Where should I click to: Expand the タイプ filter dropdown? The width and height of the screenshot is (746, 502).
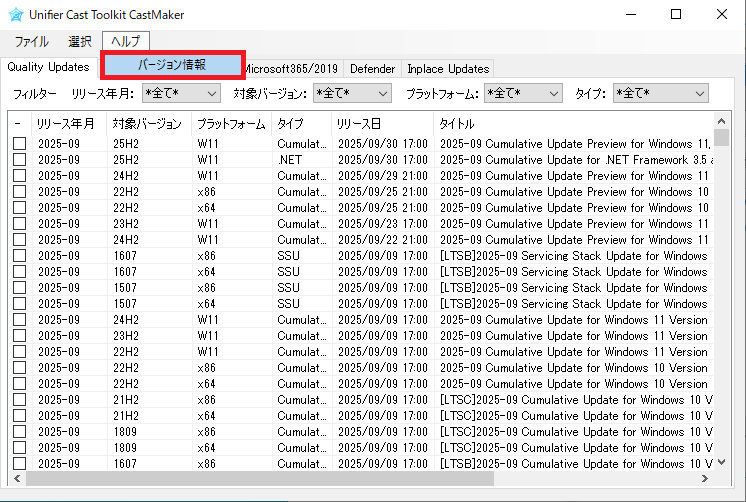pyautogui.click(x=660, y=93)
